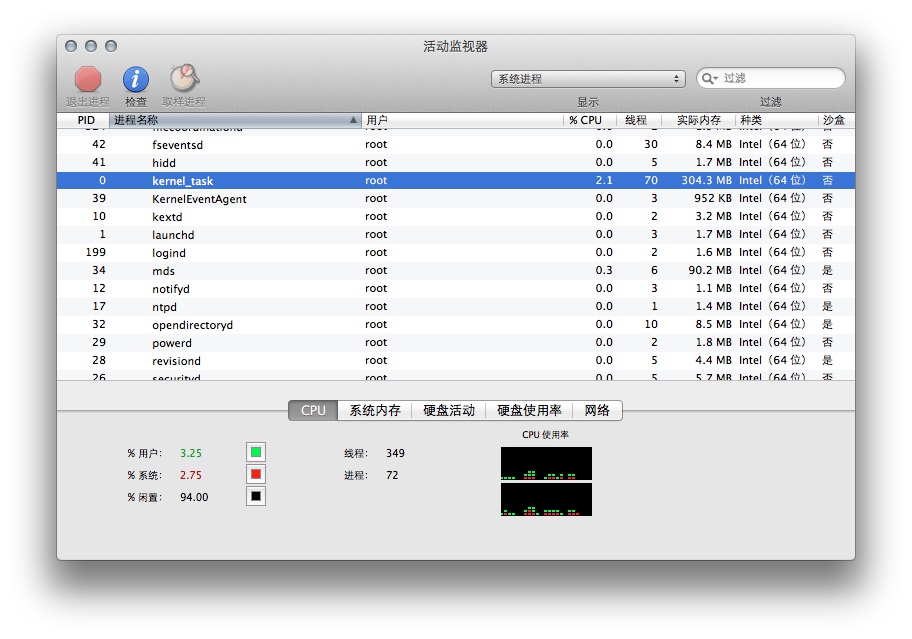Click the 72 processes count value
912x639 pixels.
pyautogui.click(x=392, y=475)
